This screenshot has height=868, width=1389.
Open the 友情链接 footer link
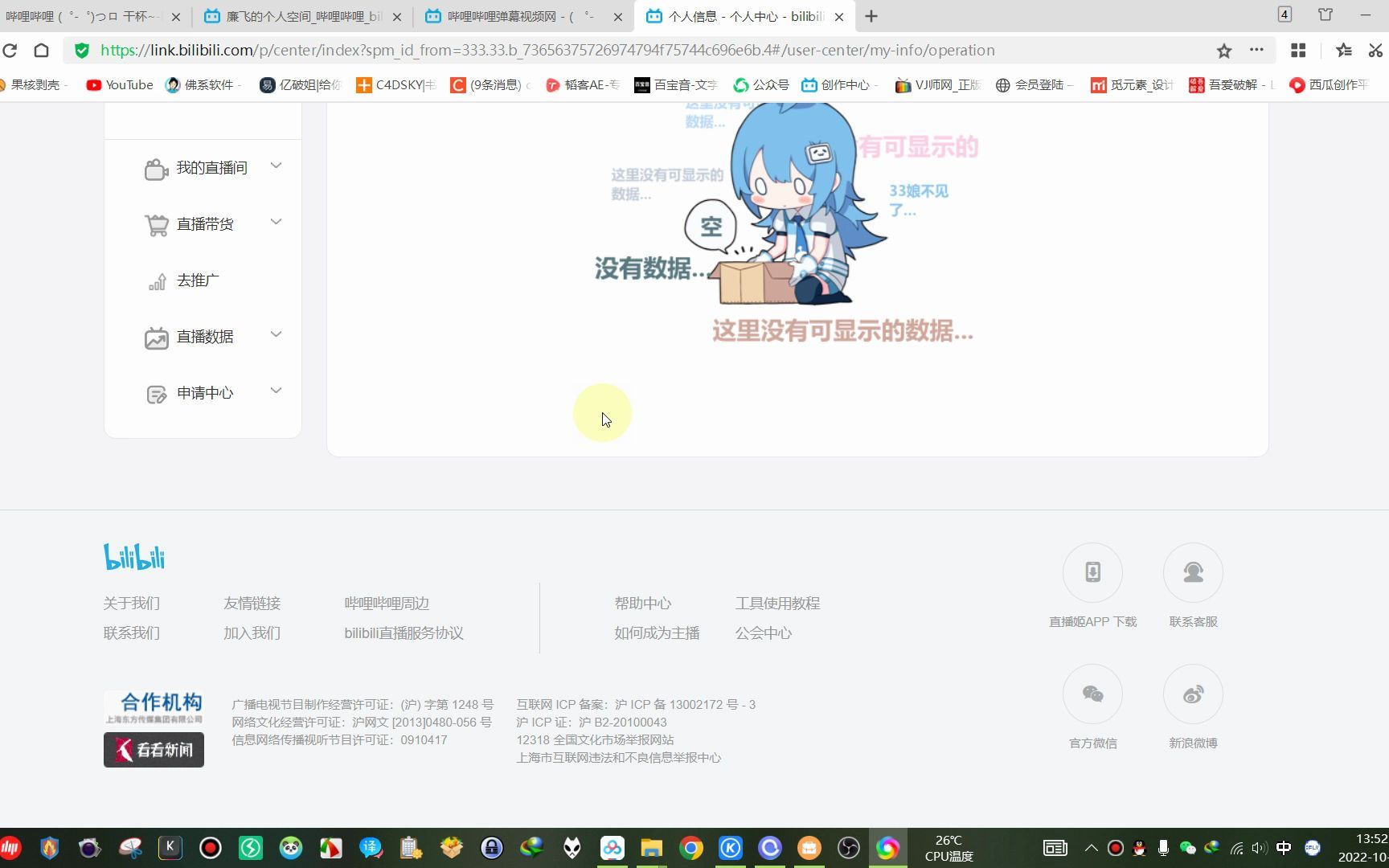click(x=252, y=603)
